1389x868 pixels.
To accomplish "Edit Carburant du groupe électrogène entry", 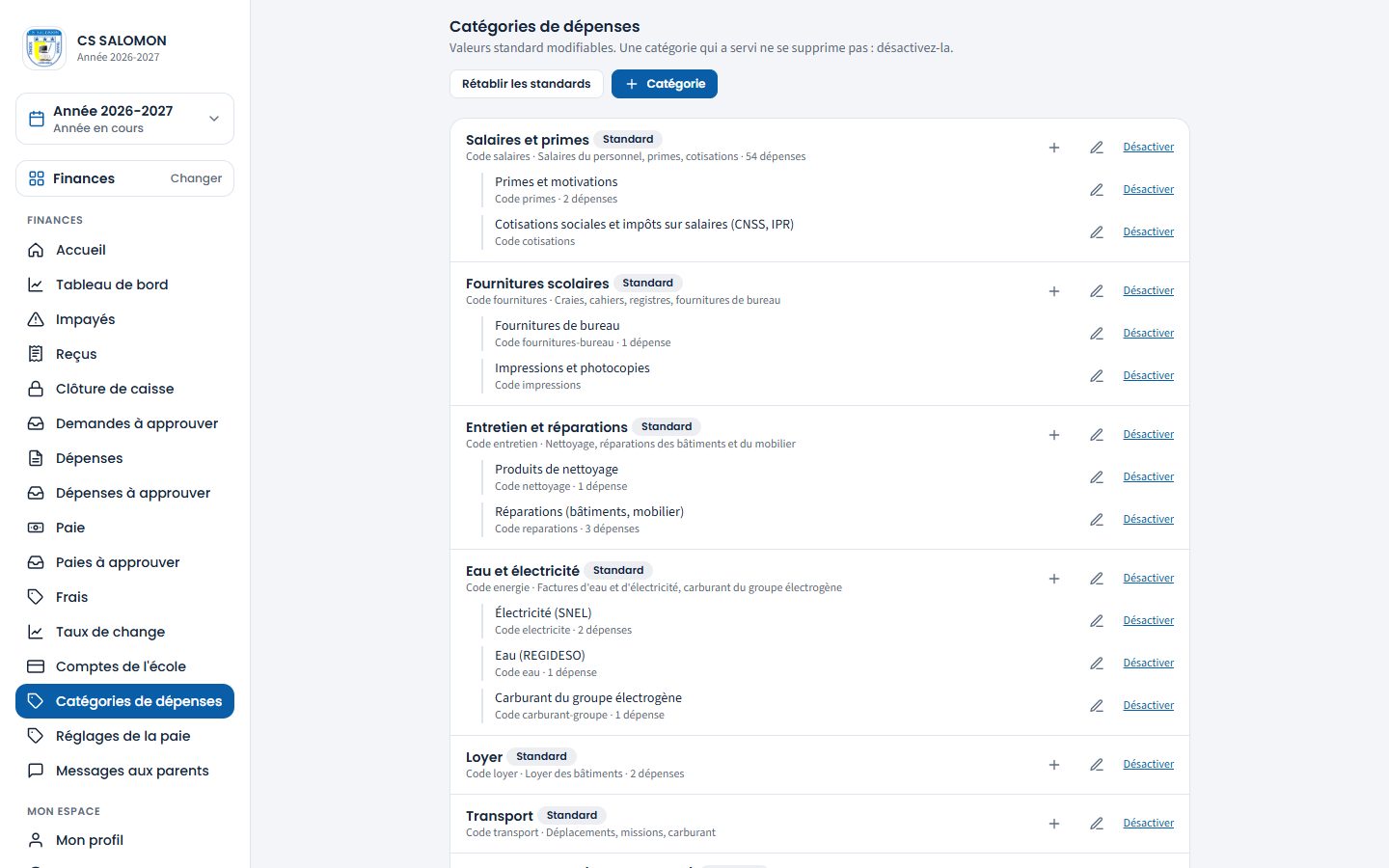I will 1097,706.
